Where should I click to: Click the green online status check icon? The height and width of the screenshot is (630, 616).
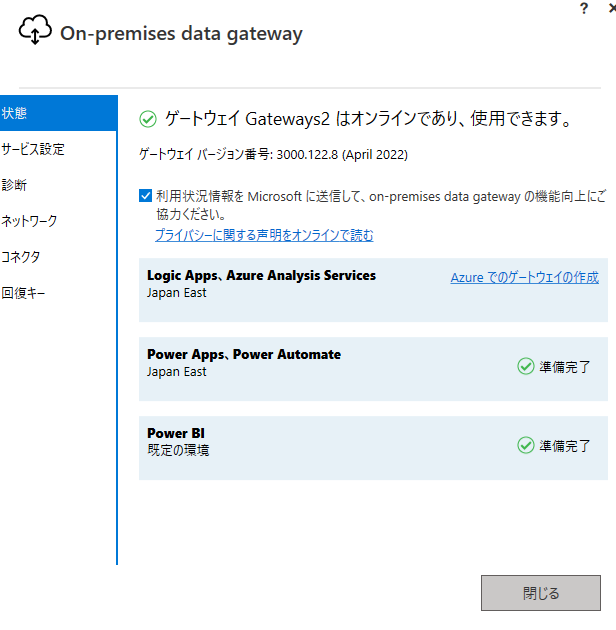click(x=148, y=119)
